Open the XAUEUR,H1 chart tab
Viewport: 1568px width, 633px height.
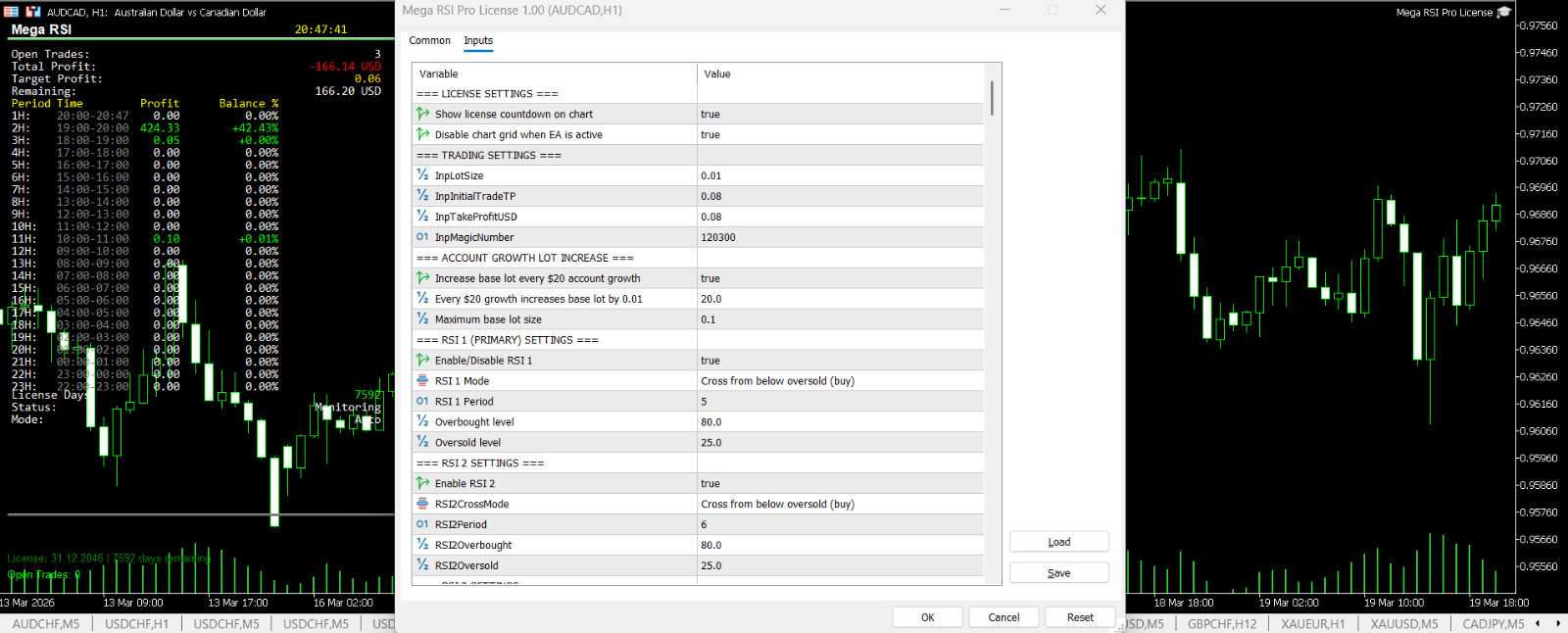pyautogui.click(x=1313, y=623)
